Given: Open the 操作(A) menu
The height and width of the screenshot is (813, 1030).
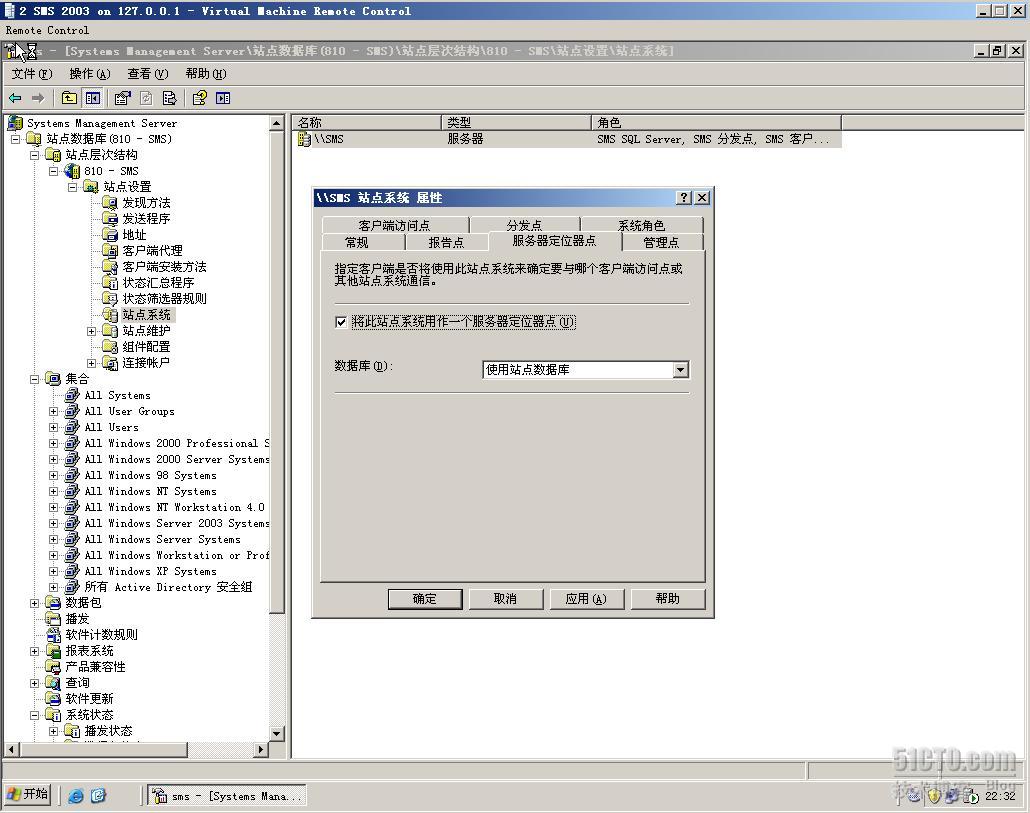Looking at the screenshot, I should [x=90, y=74].
